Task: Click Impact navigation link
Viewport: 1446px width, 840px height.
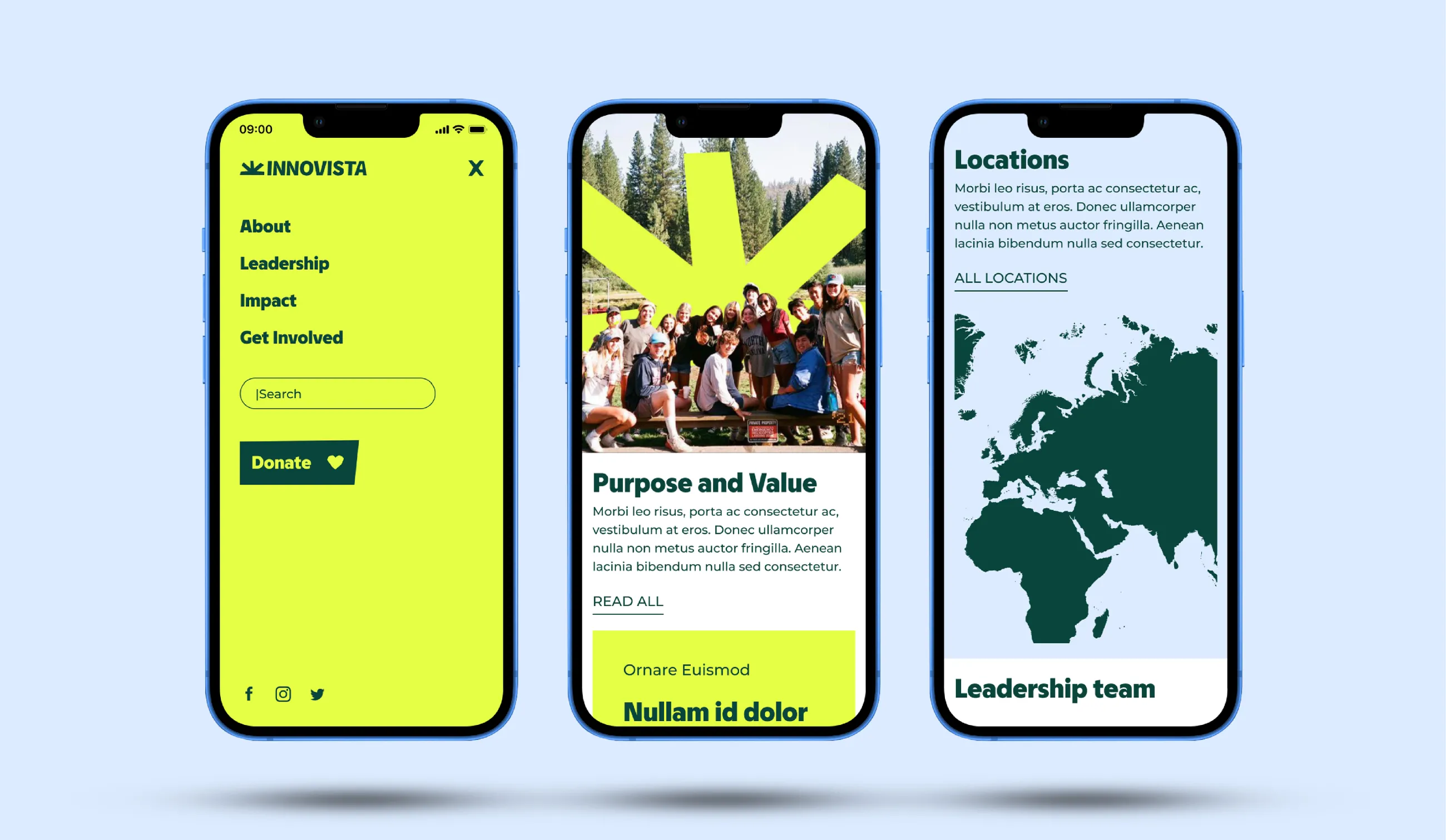Action: [268, 300]
